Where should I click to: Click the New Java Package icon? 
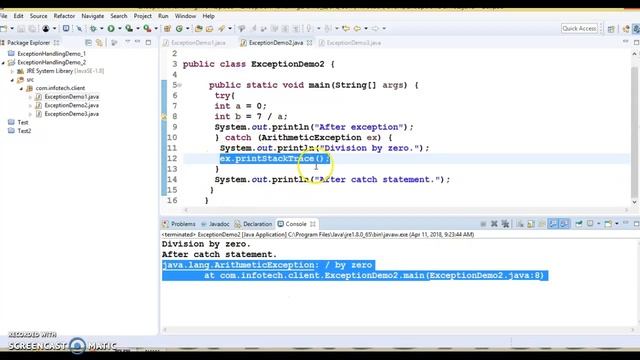[167, 29]
